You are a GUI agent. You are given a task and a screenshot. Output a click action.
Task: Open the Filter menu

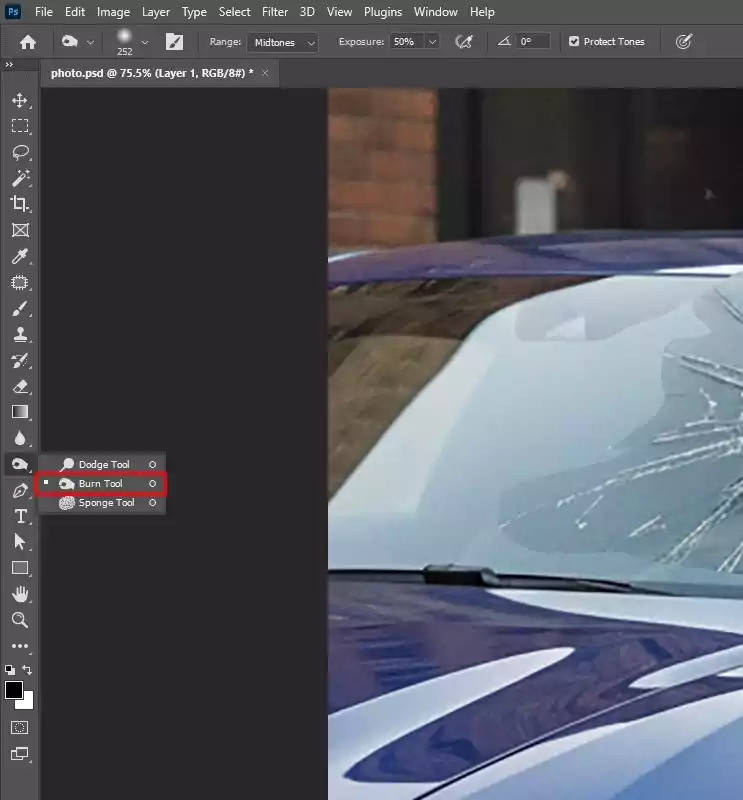tap(274, 12)
